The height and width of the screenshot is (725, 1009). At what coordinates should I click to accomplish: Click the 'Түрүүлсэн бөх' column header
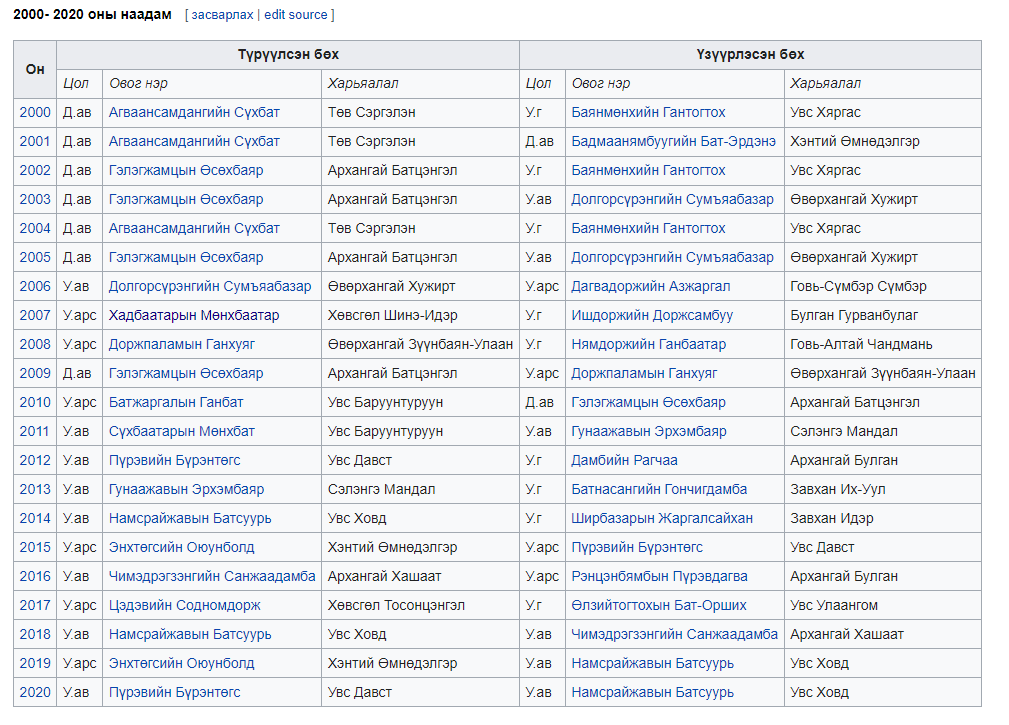pos(288,54)
